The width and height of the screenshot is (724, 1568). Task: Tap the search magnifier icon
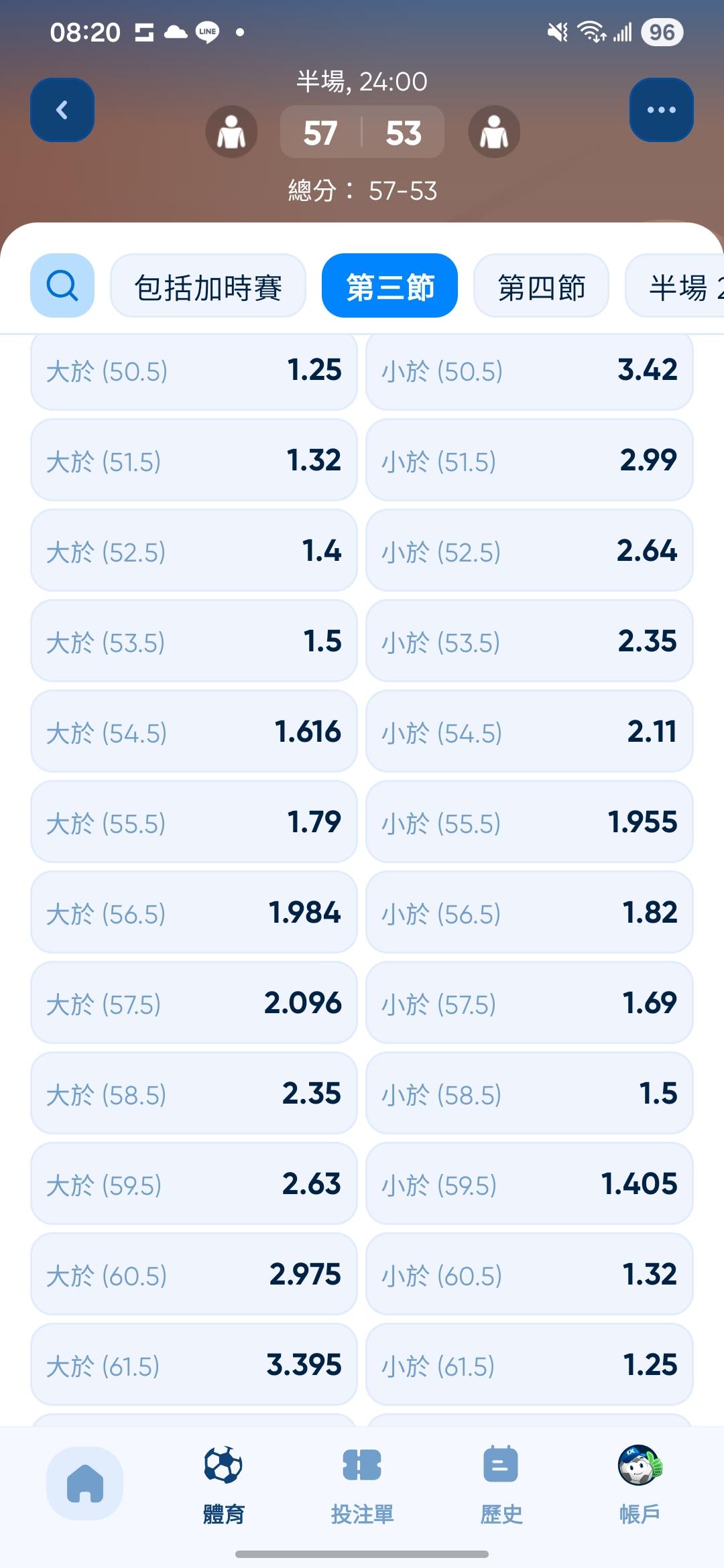point(62,285)
